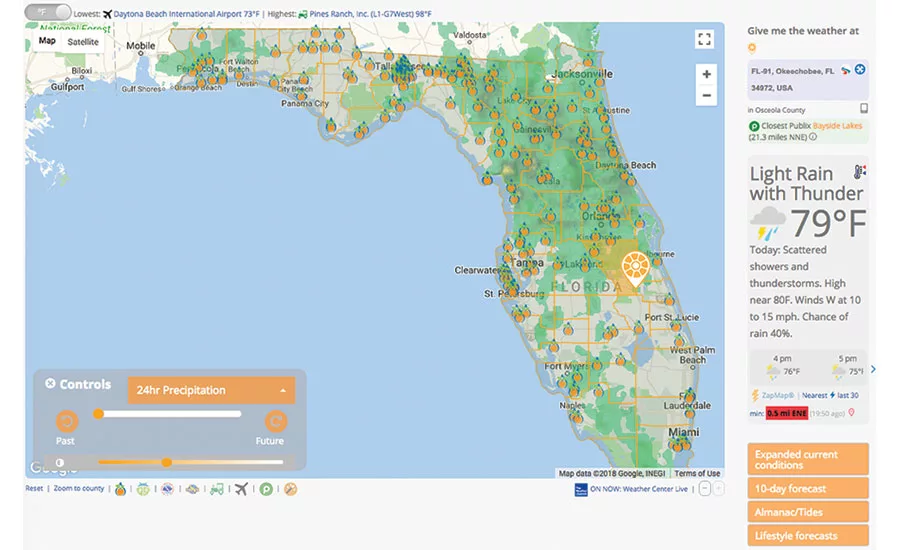Click the blue crosshair locate-me icon

pos(860,70)
